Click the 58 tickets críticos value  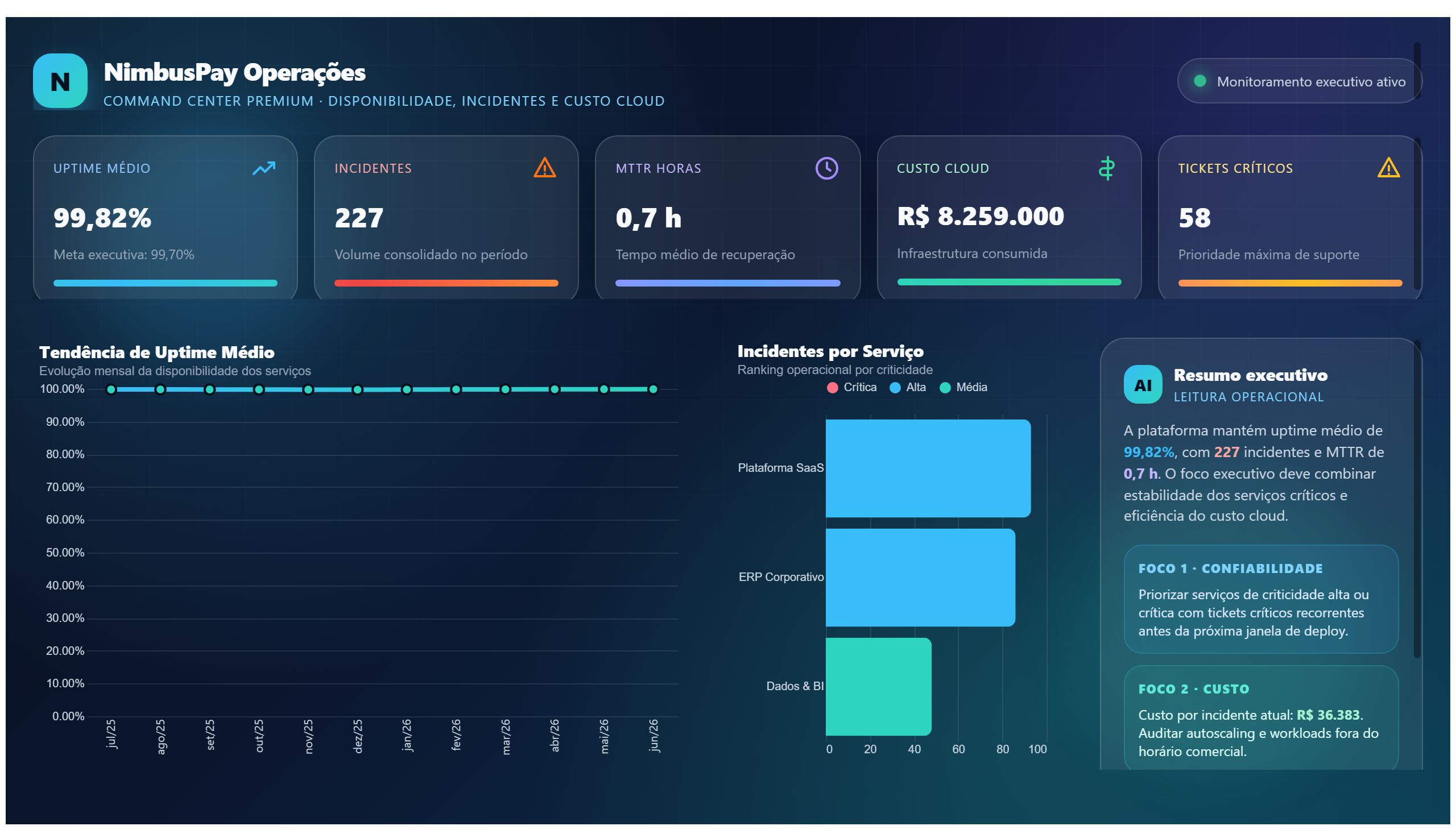click(1194, 218)
